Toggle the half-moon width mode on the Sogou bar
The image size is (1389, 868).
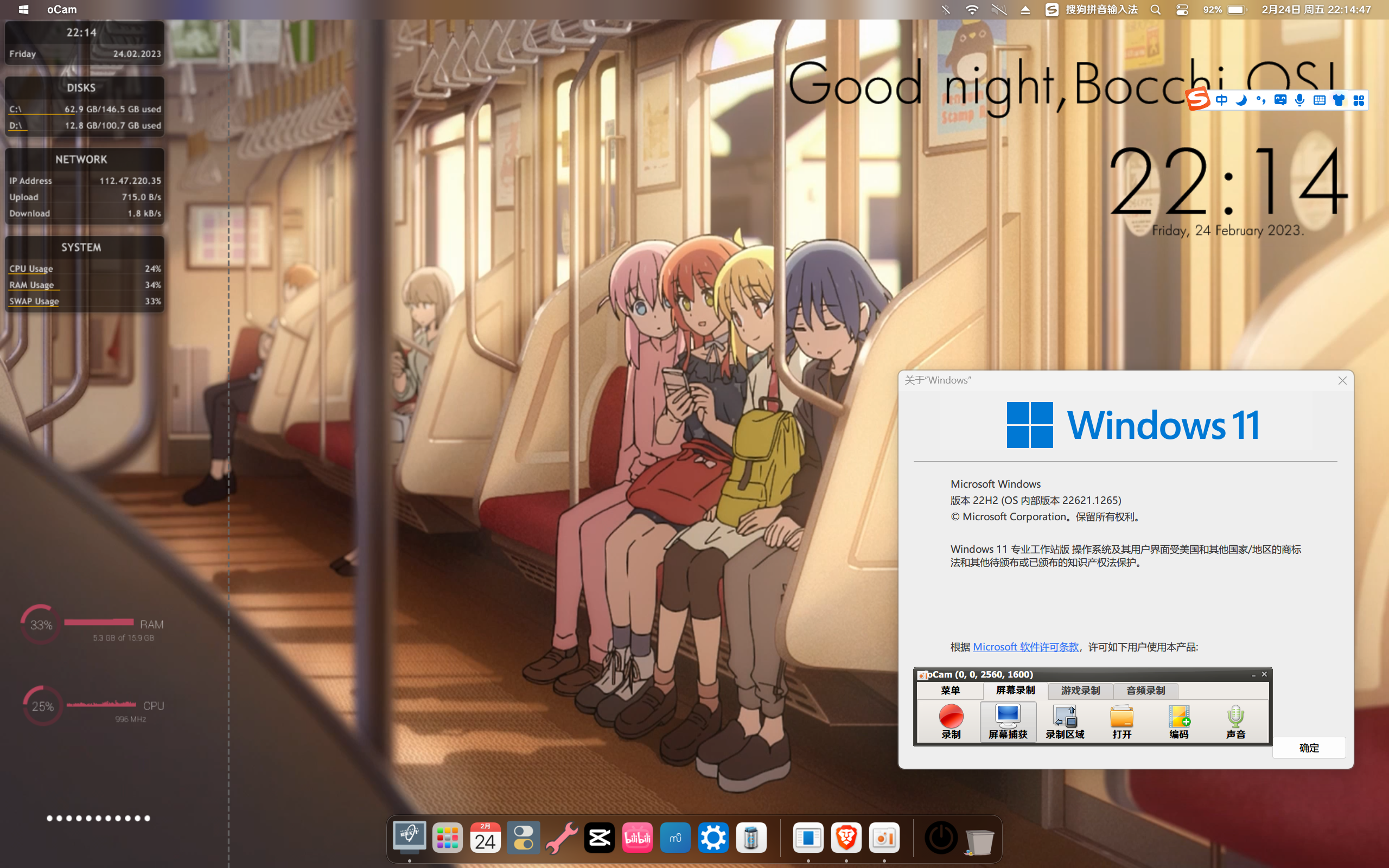click(x=1241, y=100)
